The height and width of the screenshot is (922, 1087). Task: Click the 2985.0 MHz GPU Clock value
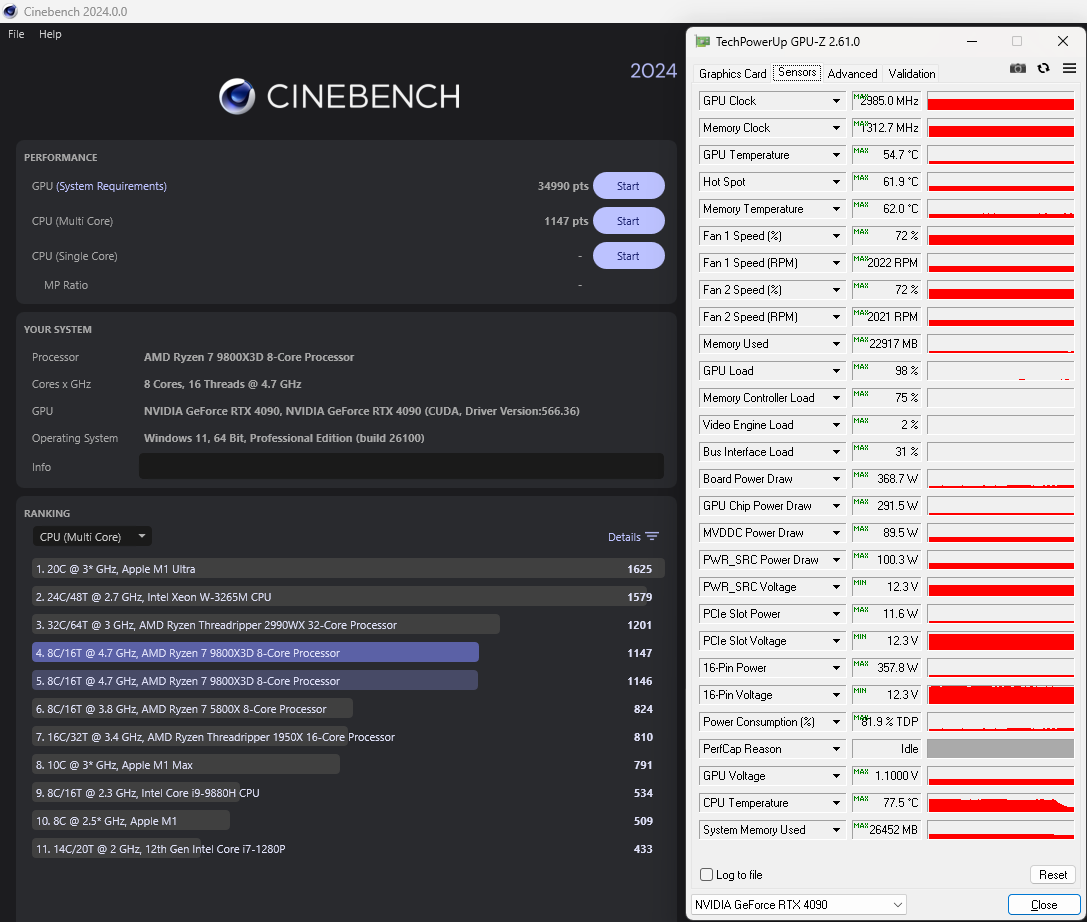(886, 101)
